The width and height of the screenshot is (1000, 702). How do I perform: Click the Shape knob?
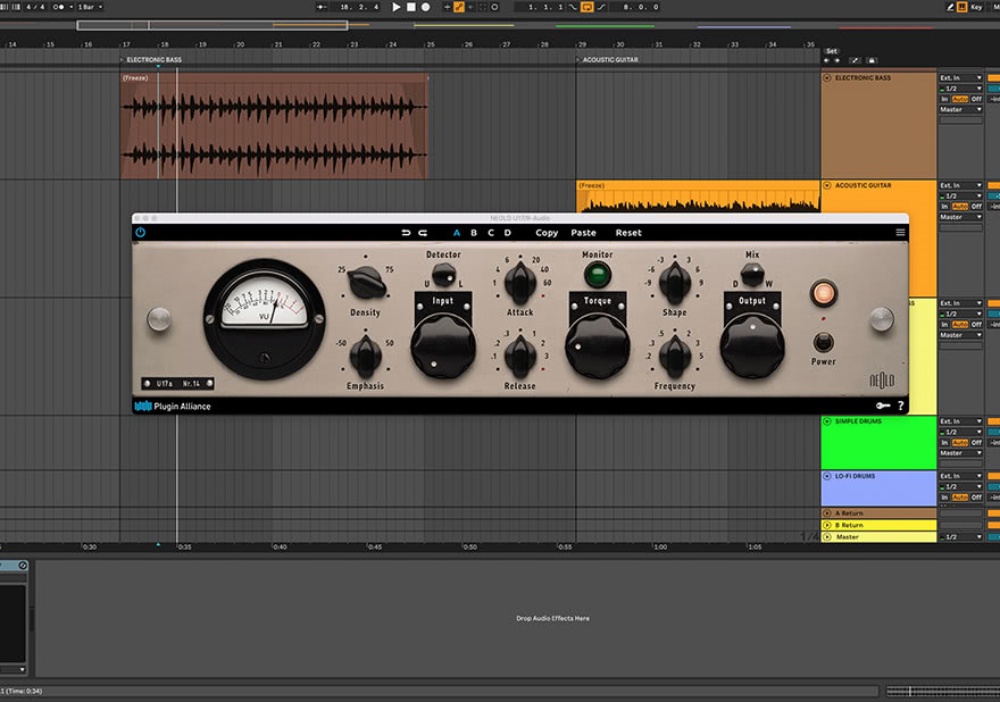(675, 282)
